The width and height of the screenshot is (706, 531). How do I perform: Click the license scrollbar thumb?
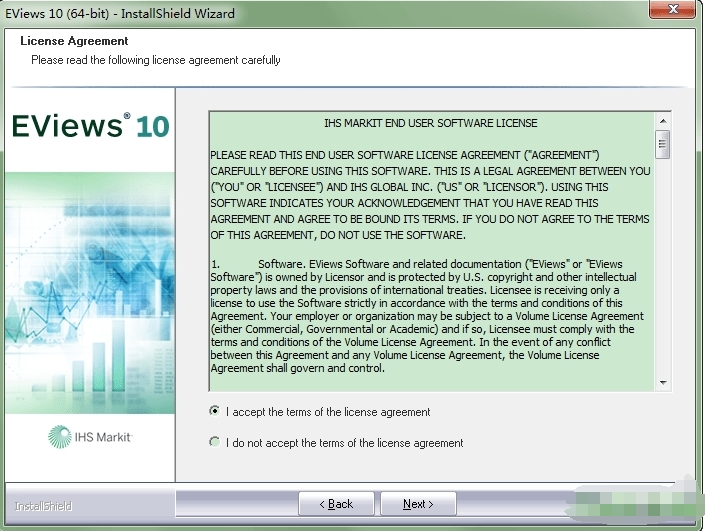point(663,144)
